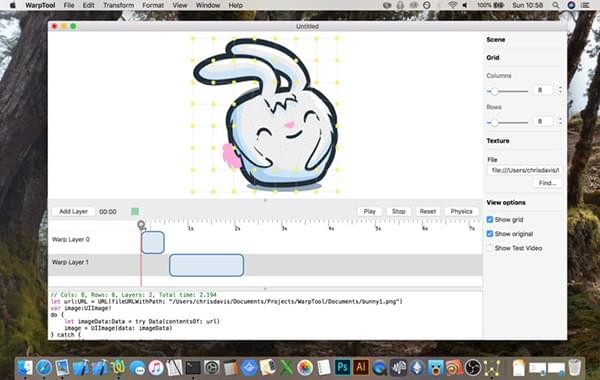Uncheck the Show grid checkbox

point(489,219)
